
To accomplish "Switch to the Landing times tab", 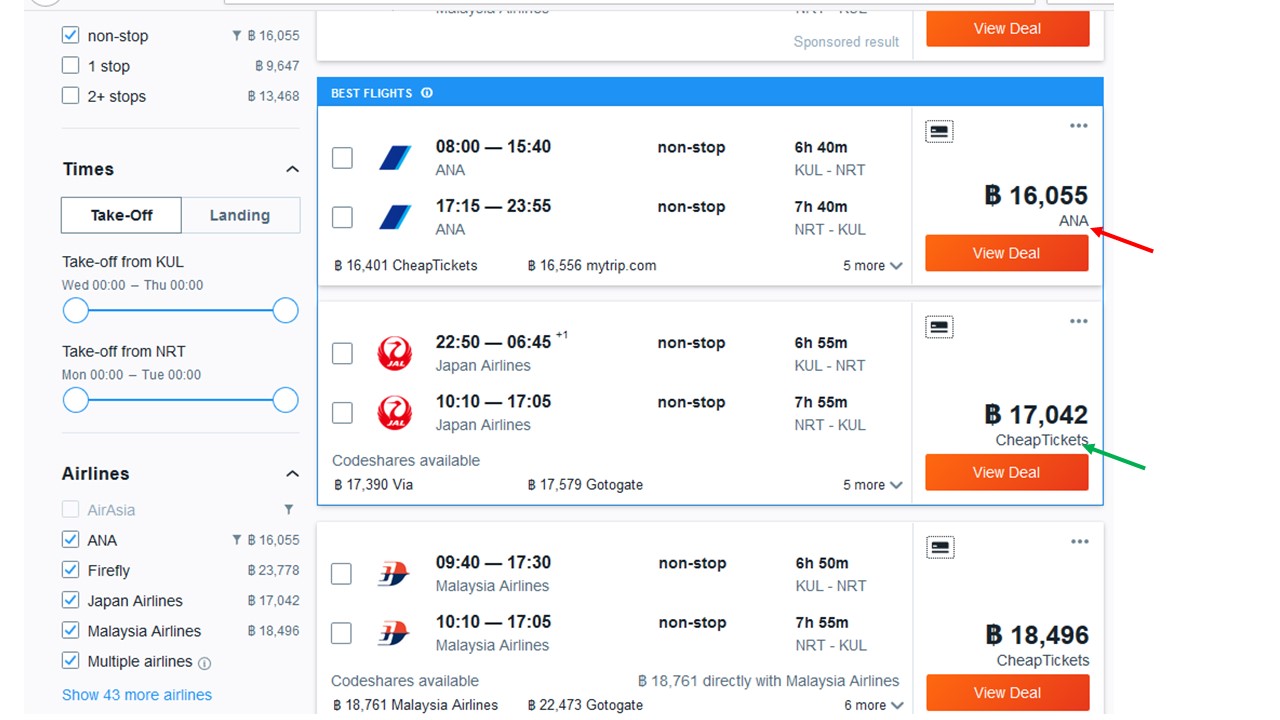I will tap(240, 215).
